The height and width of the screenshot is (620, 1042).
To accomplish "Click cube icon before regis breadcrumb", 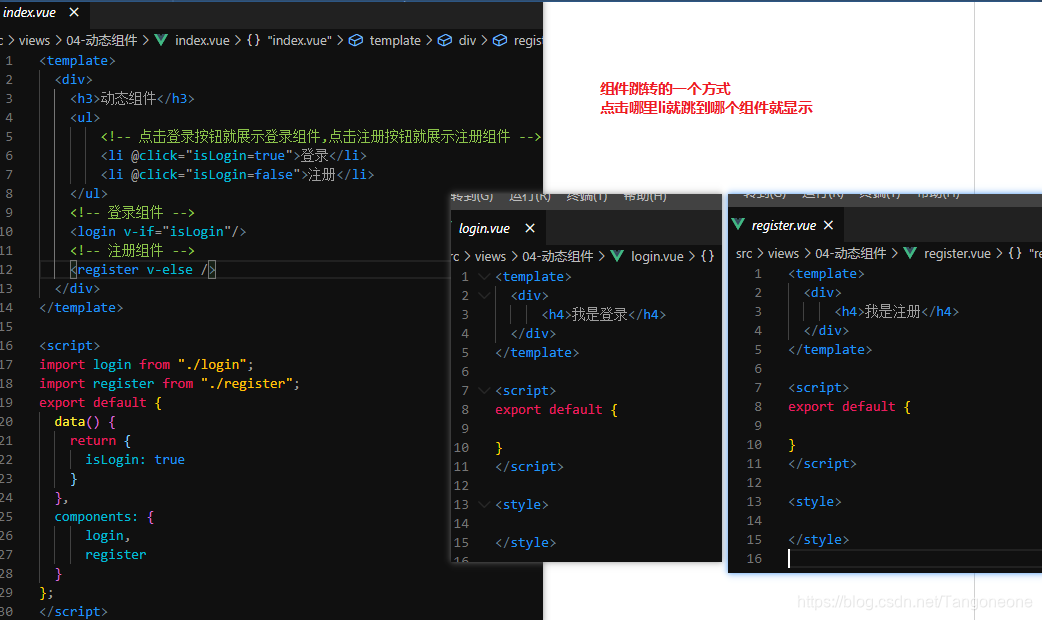I will tap(500, 40).
